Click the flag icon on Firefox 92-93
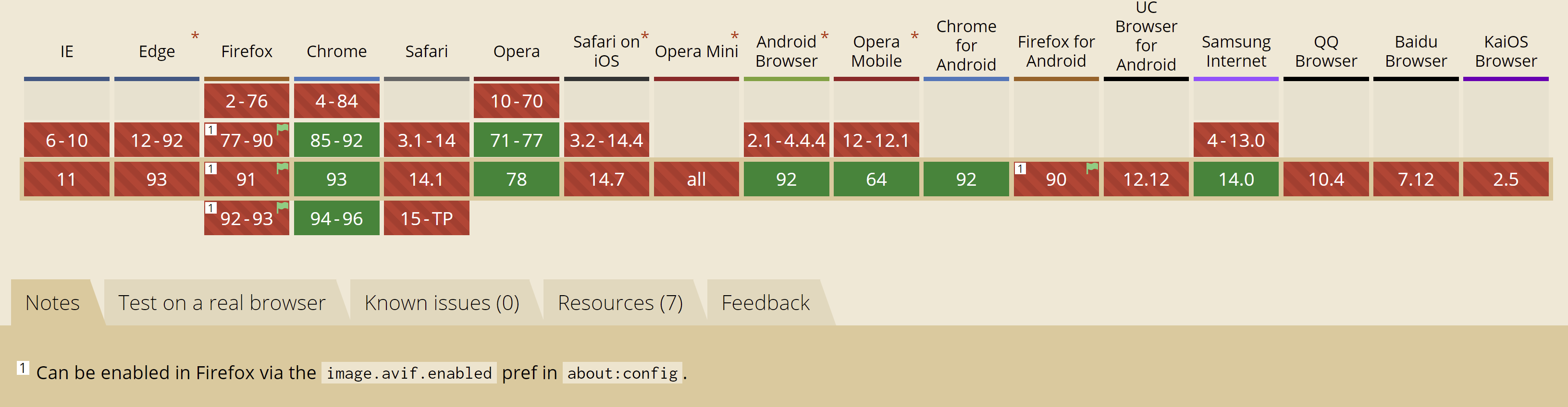 [283, 207]
